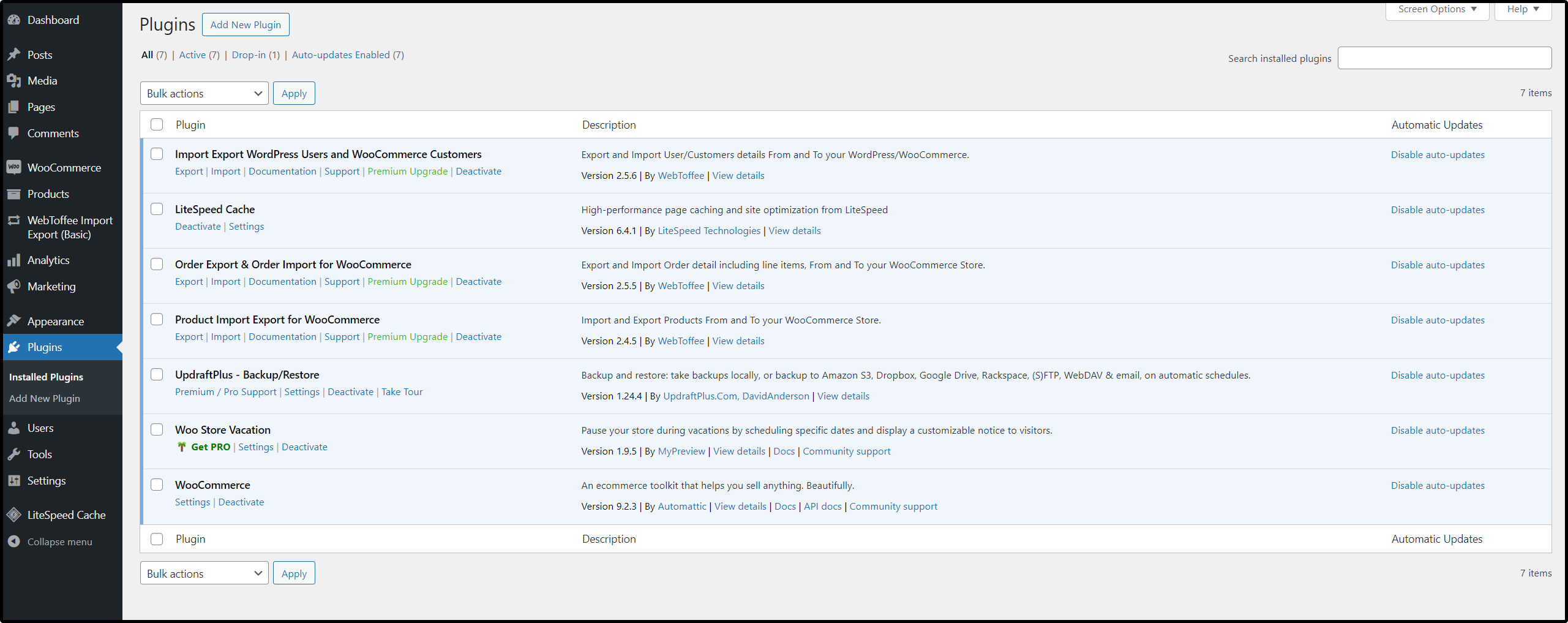Click the Automattic author link
The width and height of the screenshot is (1568, 623).
pyautogui.click(x=682, y=507)
